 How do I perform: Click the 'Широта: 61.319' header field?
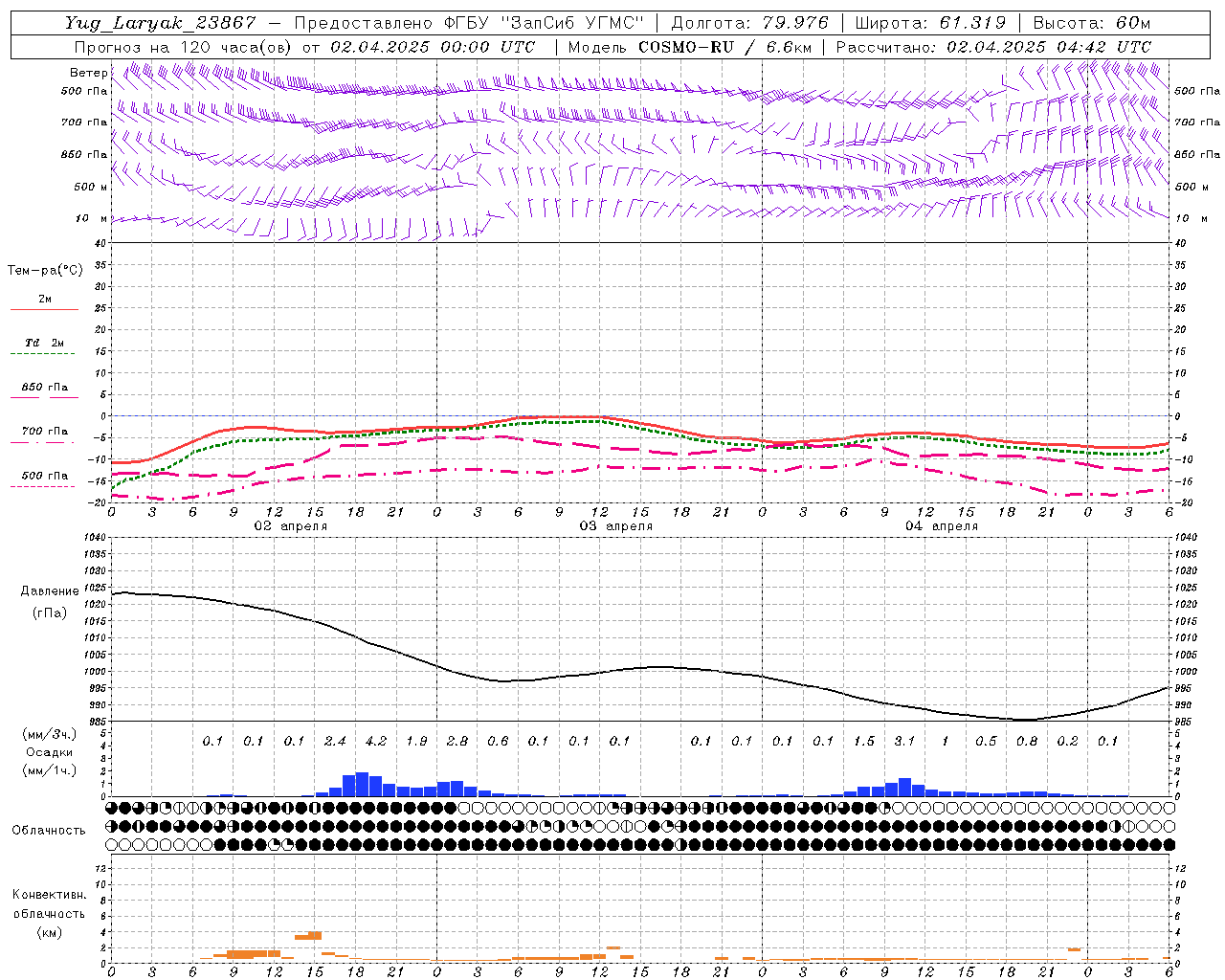coord(930,23)
